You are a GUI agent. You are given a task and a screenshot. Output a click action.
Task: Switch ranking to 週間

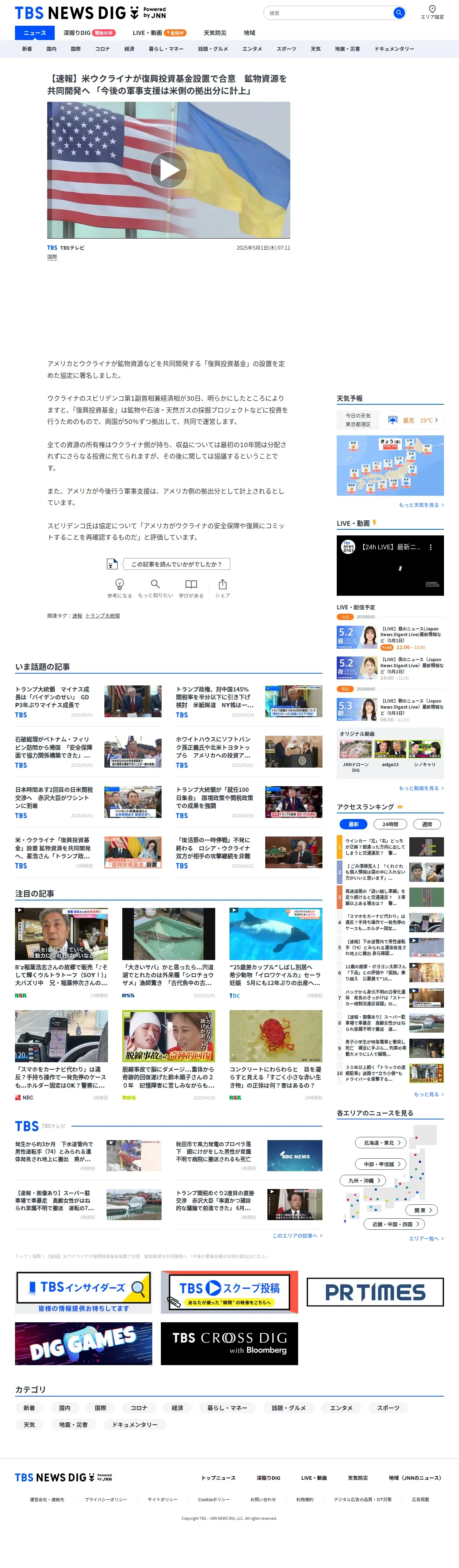click(x=427, y=824)
